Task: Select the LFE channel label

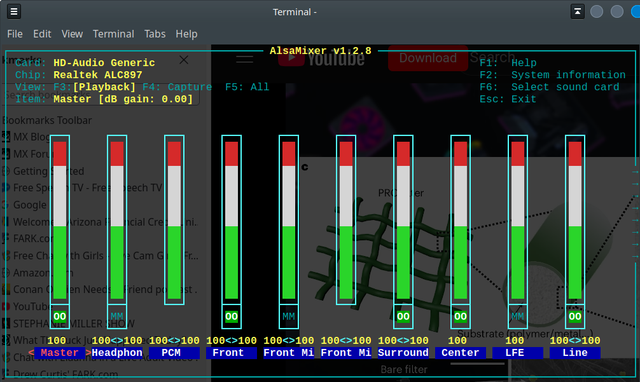Action: (518, 353)
